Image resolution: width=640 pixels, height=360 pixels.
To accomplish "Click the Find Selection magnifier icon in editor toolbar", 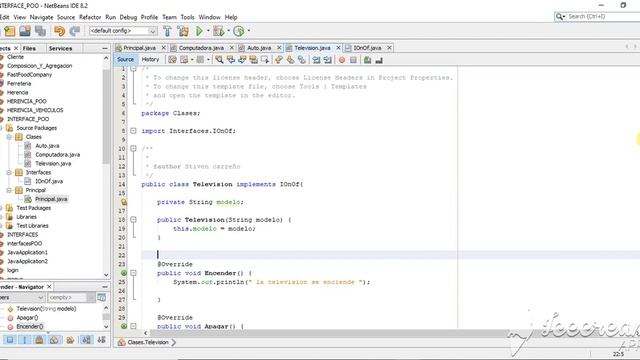I will [219, 60].
